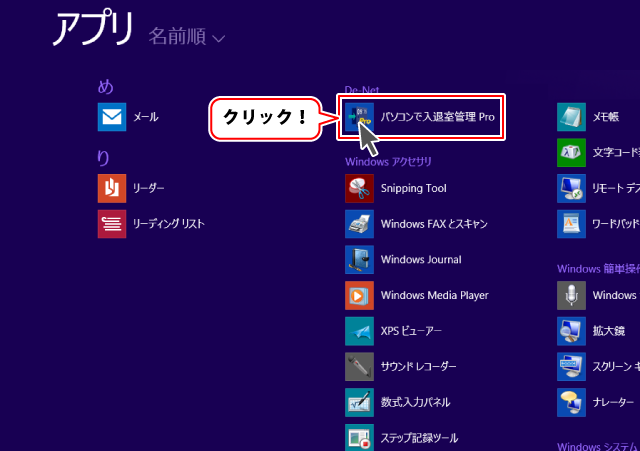Click the ワードパッド label text
Image resolution: width=640 pixels, height=451 pixels.
pyautogui.click(x=616, y=224)
